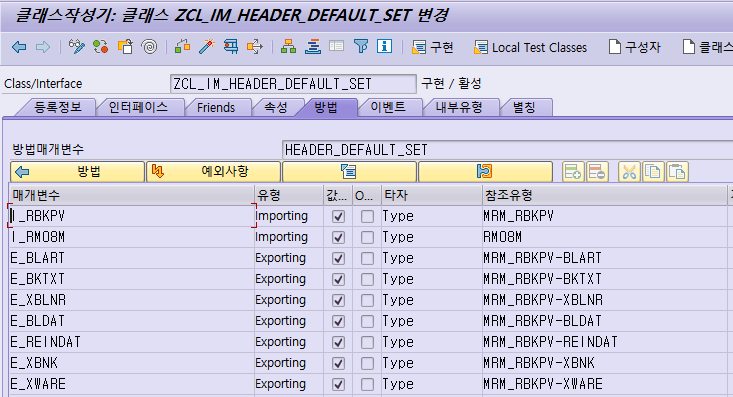733x397 pixels.
Task: Click the 유형 column header
Action: (289, 195)
